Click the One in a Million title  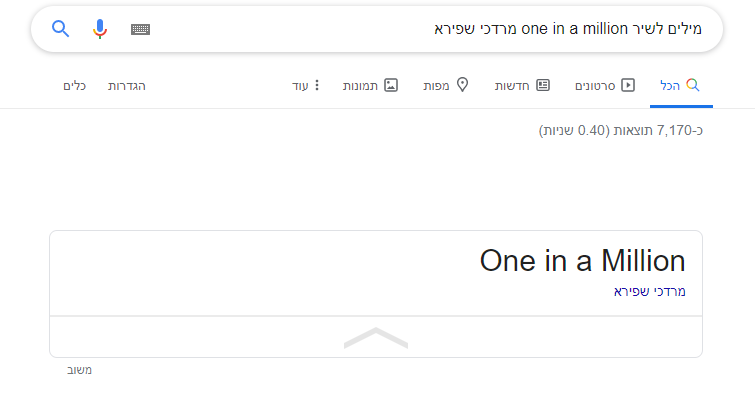[x=582, y=261]
